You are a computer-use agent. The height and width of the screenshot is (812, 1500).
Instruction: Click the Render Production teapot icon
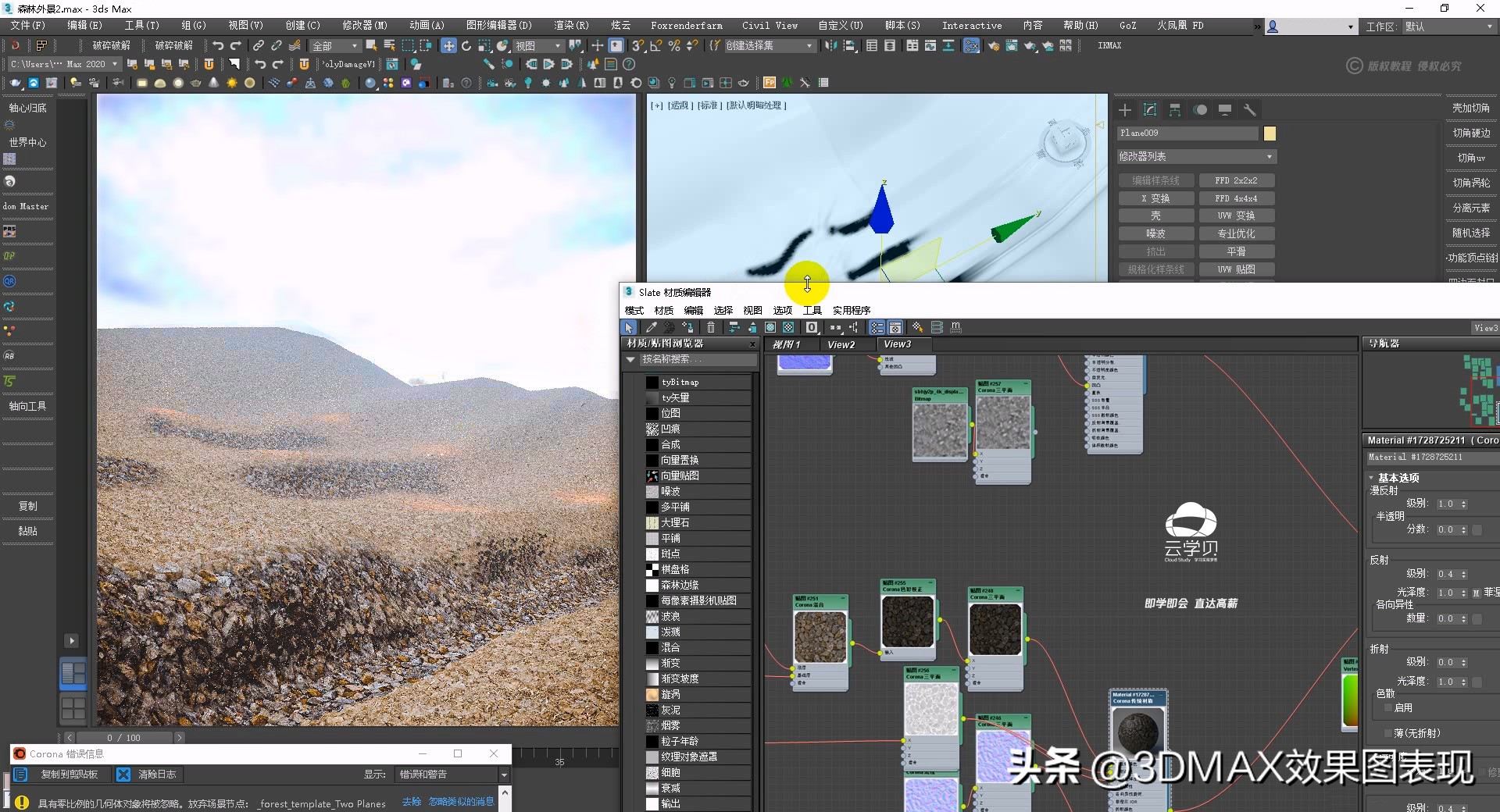1030,46
